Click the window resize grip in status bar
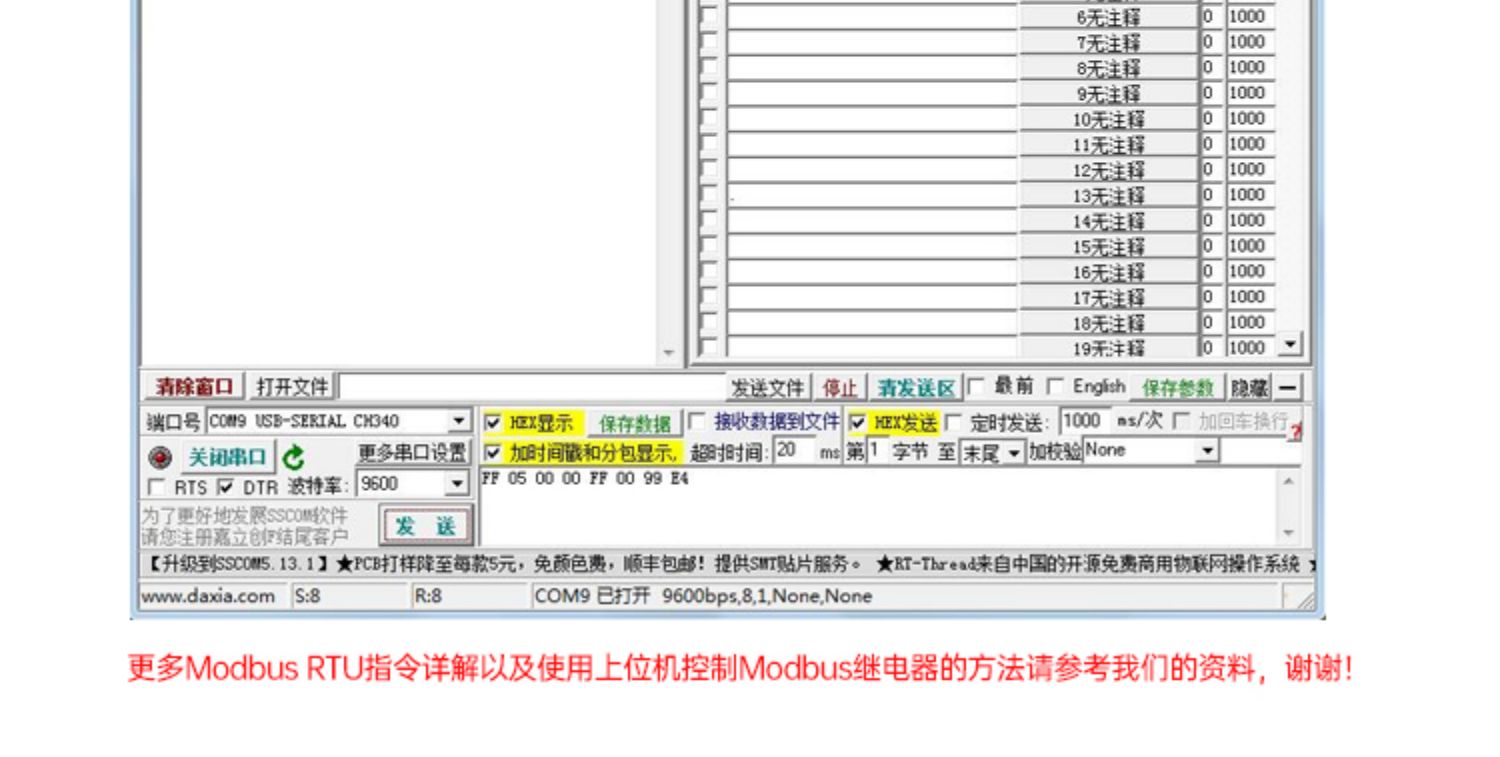The height and width of the screenshot is (757, 1500). pyautogui.click(x=1305, y=598)
